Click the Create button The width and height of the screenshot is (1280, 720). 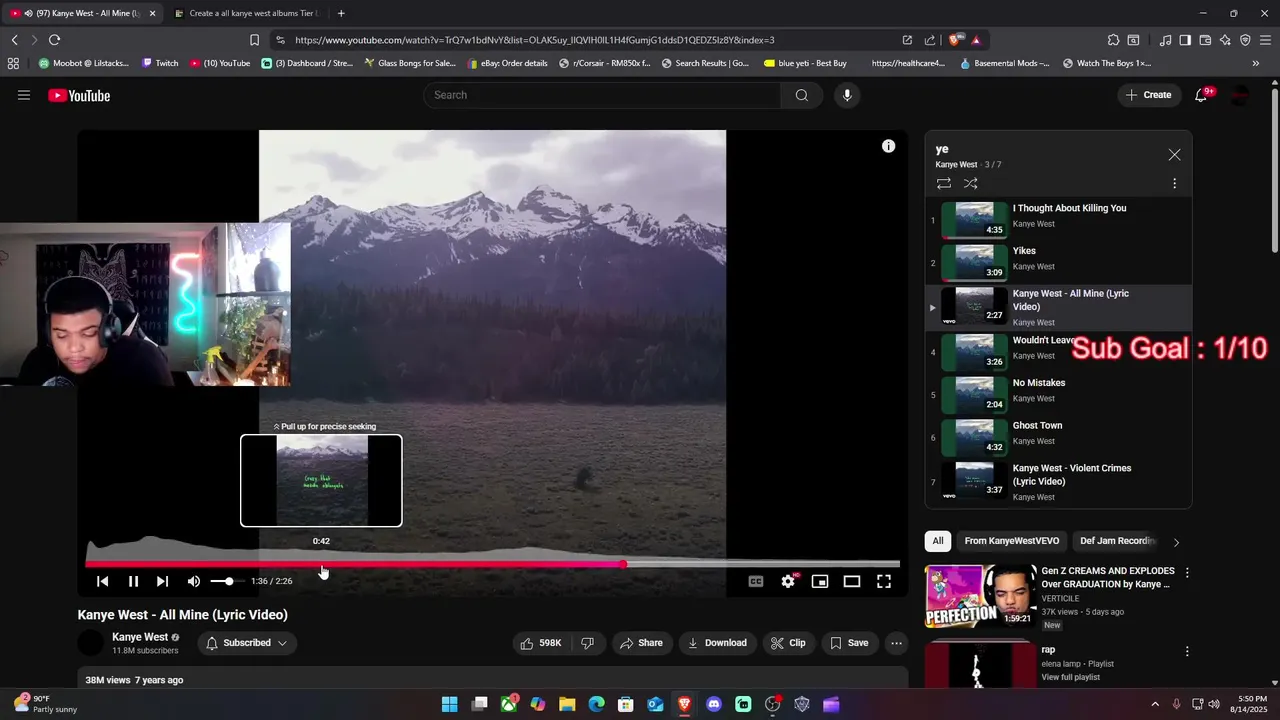click(1148, 95)
